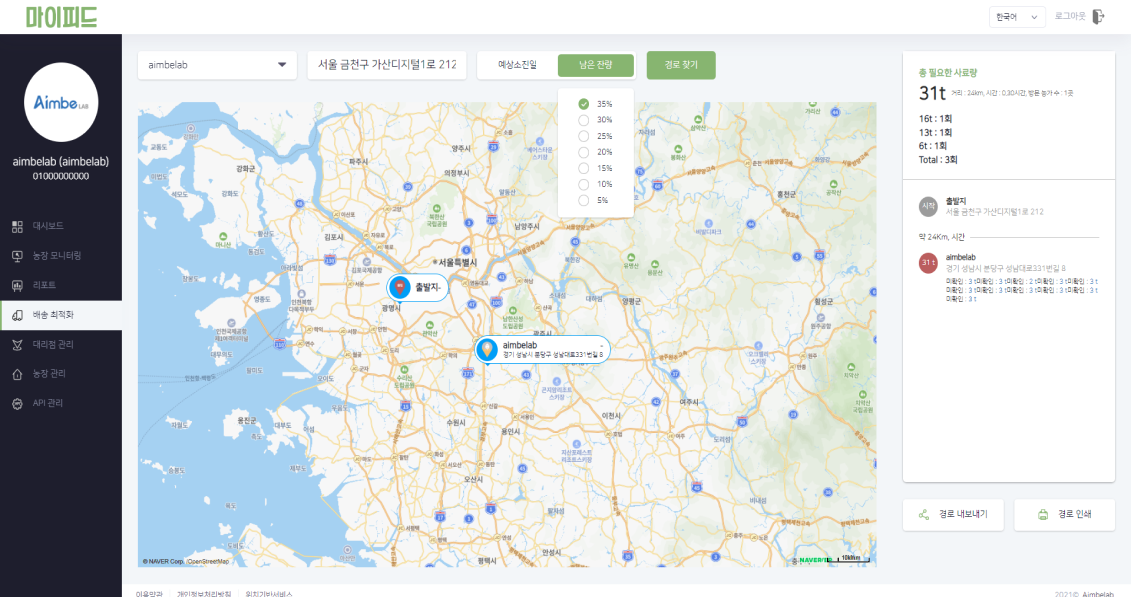Click the '6t : 1회' line
The height and width of the screenshot is (597, 1131).
[x=933, y=146]
